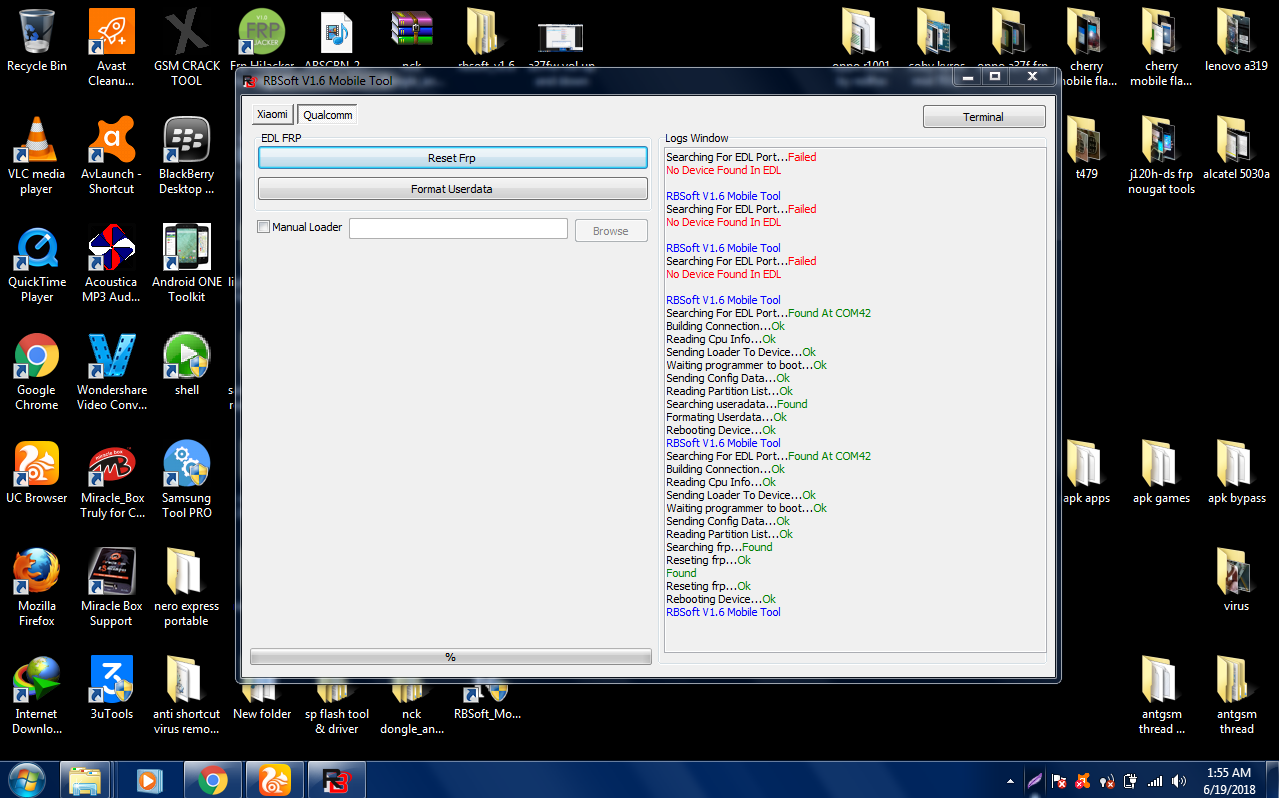This screenshot has width=1279, height=798.
Task: Switch to the Xiaomi tab
Action: pyautogui.click(x=272, y=114)
